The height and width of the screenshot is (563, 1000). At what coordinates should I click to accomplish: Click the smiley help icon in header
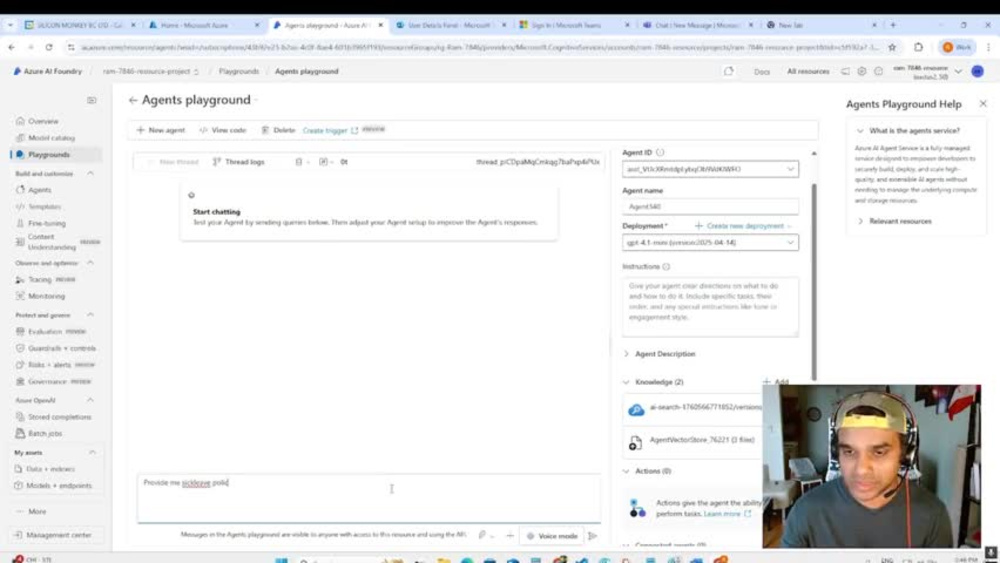coord(878,71)
